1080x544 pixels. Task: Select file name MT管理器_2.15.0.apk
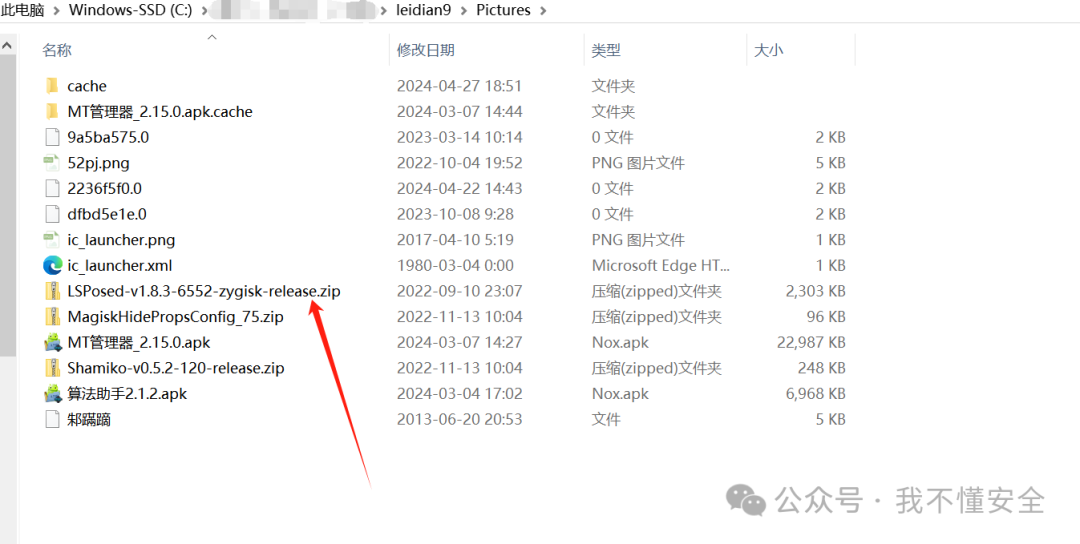pos(138,342)
